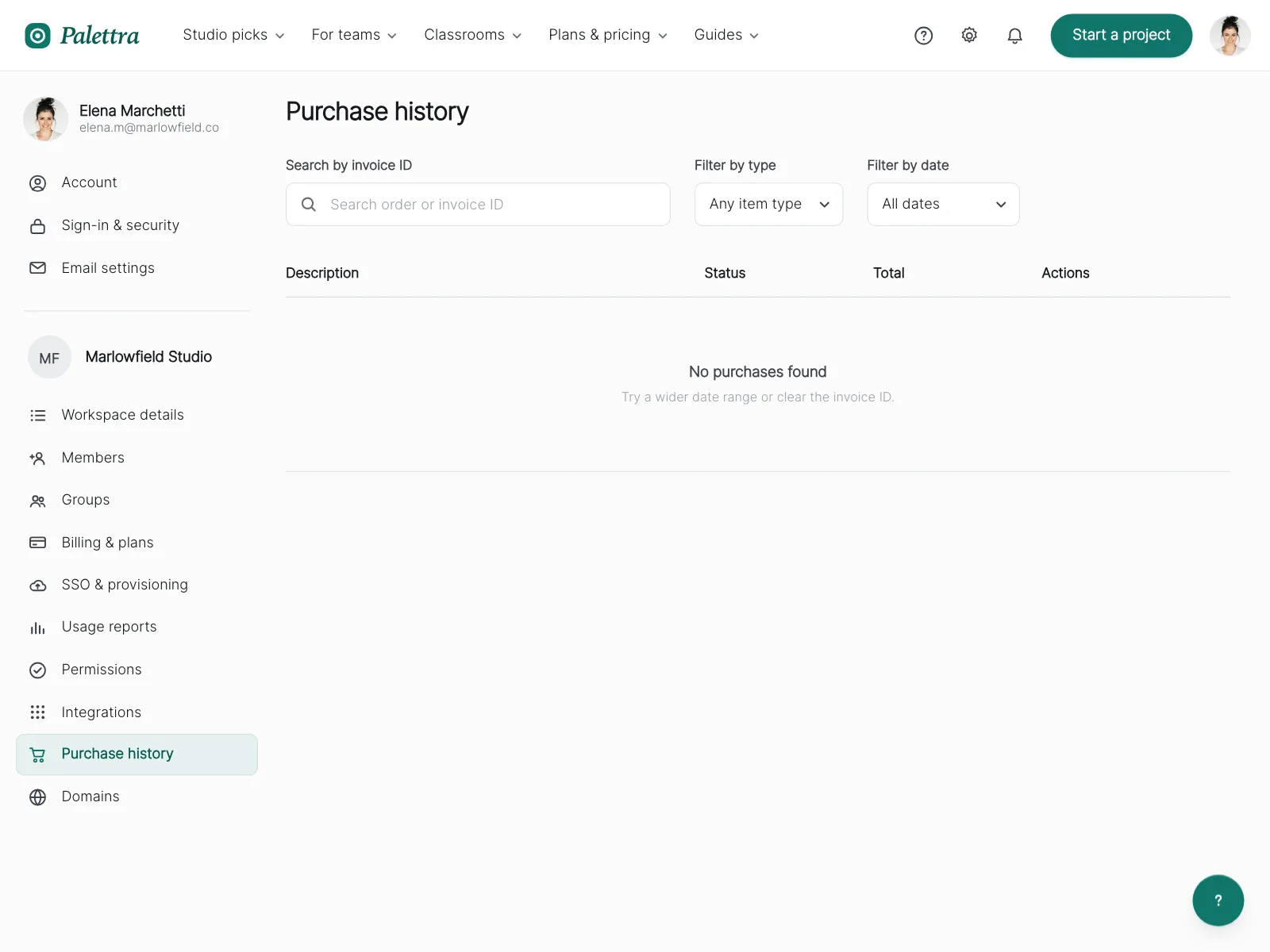Click the search magnifier icon
The height and width of the screenshot is (952, 1270).
309,205
